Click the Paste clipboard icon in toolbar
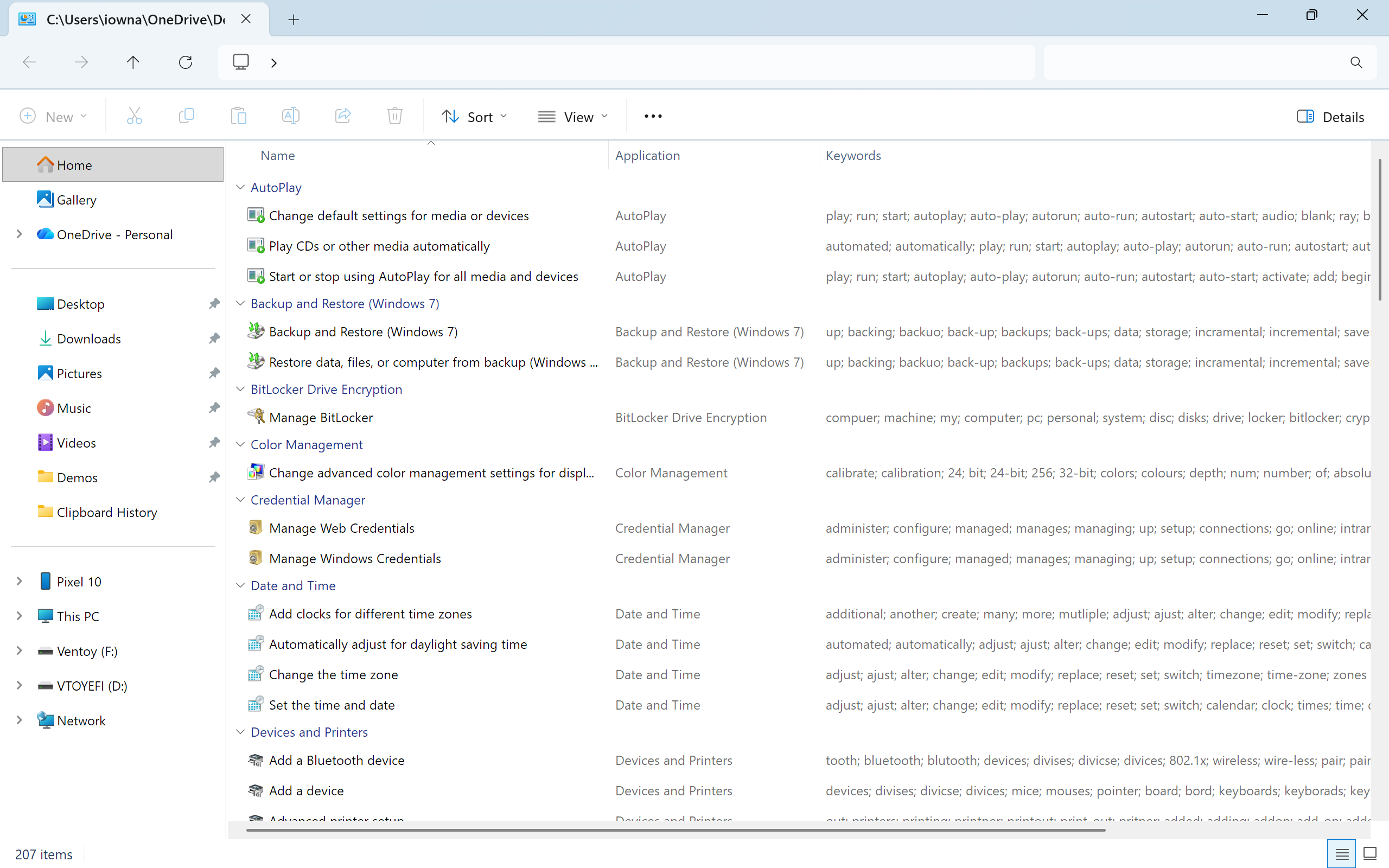Screen dimensions: 1389x868 [x=239, y=117]
